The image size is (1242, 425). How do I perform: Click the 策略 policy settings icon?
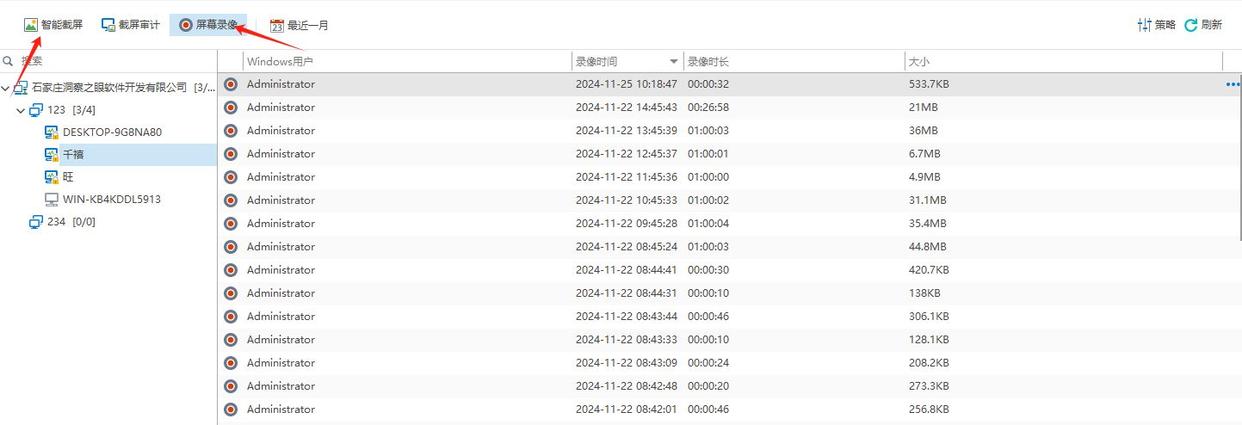(x=1144, y=25)
